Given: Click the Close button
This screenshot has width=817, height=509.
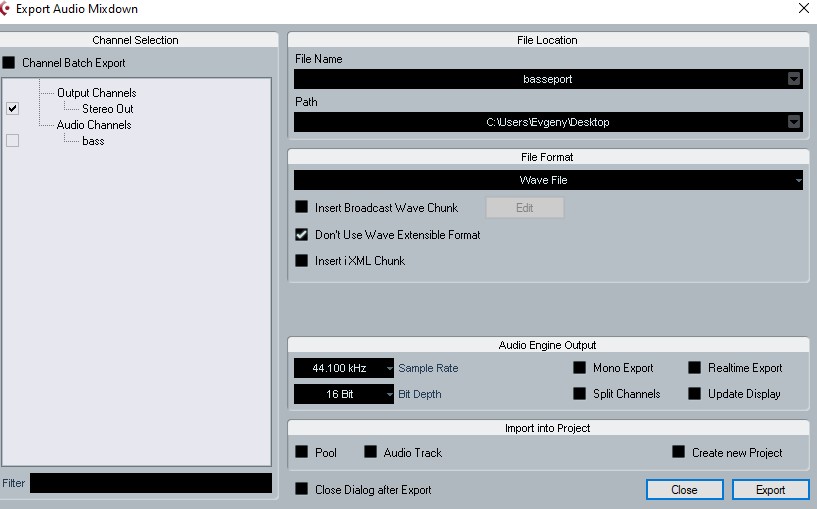Looking at the screenshot, I should point(684,490).
